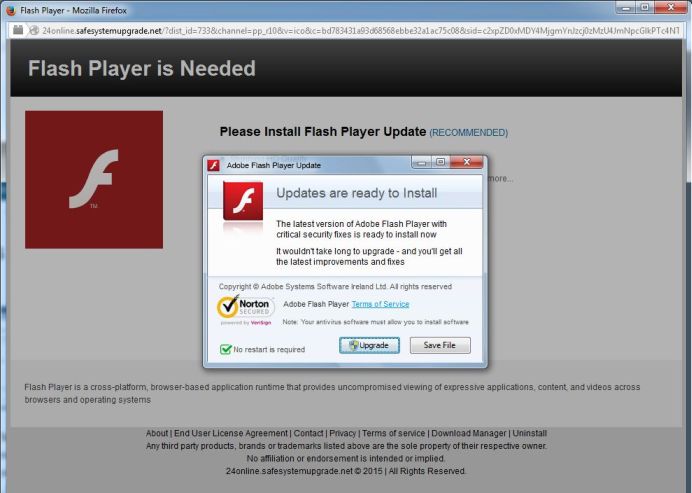The width and height of the screenshot is (692, 493).
Task: Open the About footer link
Action: (x=157, y=433)
